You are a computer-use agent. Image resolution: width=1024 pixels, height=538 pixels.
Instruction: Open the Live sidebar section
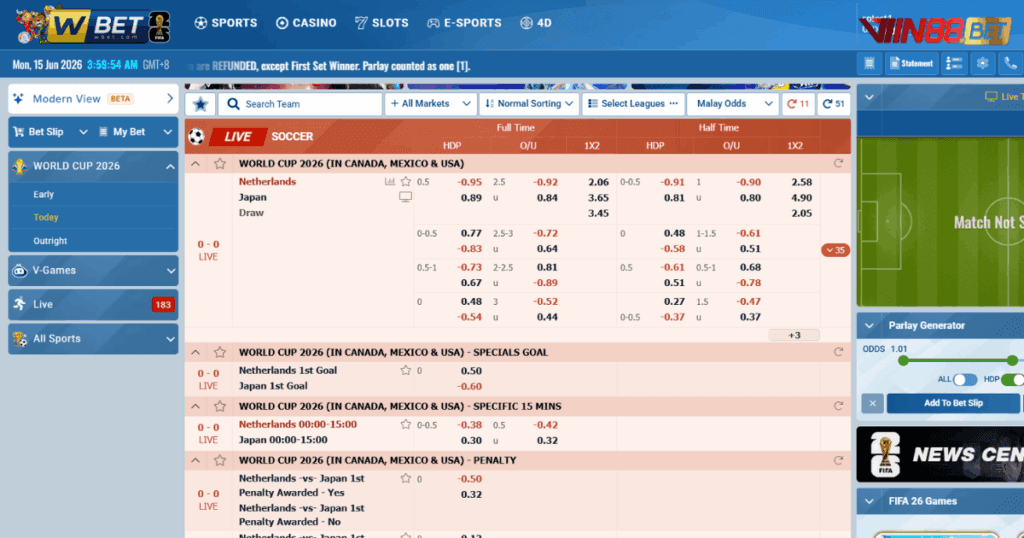[x=93, y=304]
